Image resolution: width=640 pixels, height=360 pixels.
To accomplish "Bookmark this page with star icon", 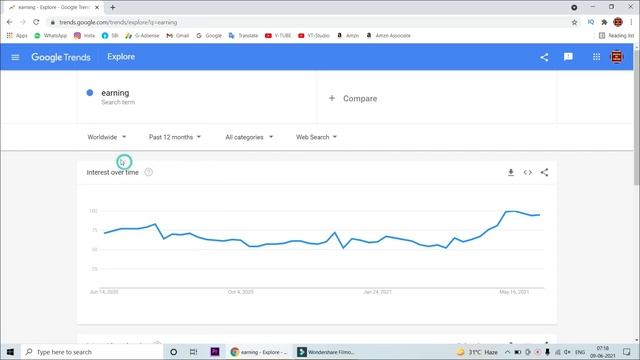I will pyautogui.click(x=574, y=22).
